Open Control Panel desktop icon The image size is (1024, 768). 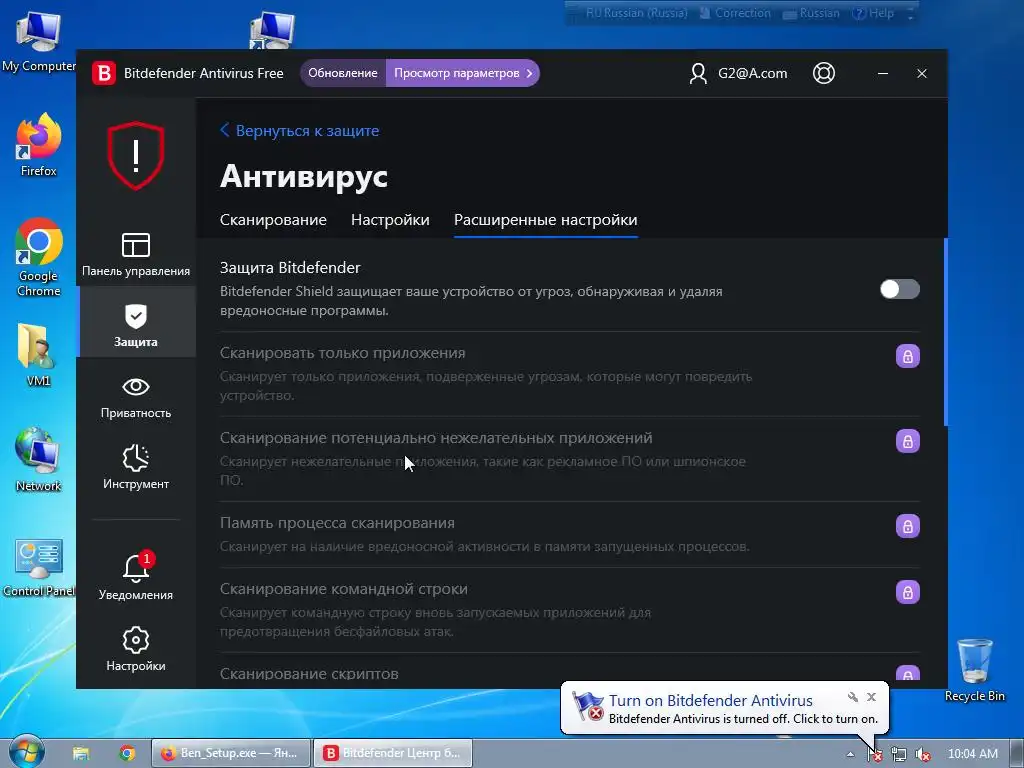pos(39,567)
